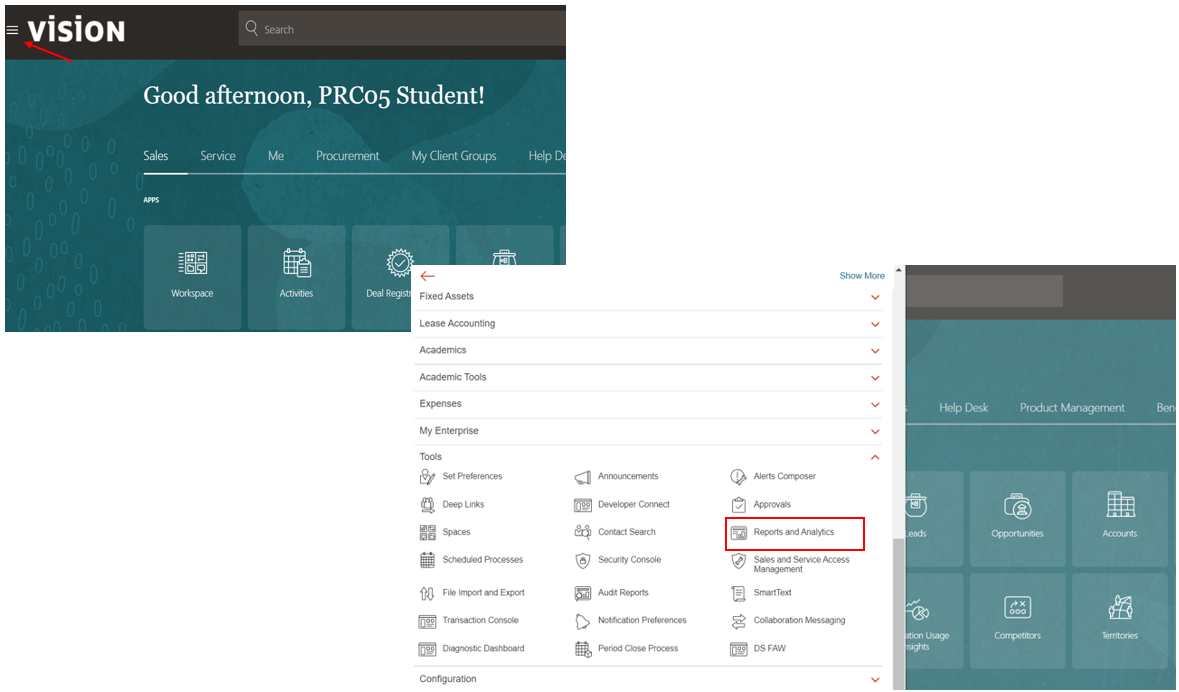
Task: Open the Workspace app tile
Action: coord(192,276)
